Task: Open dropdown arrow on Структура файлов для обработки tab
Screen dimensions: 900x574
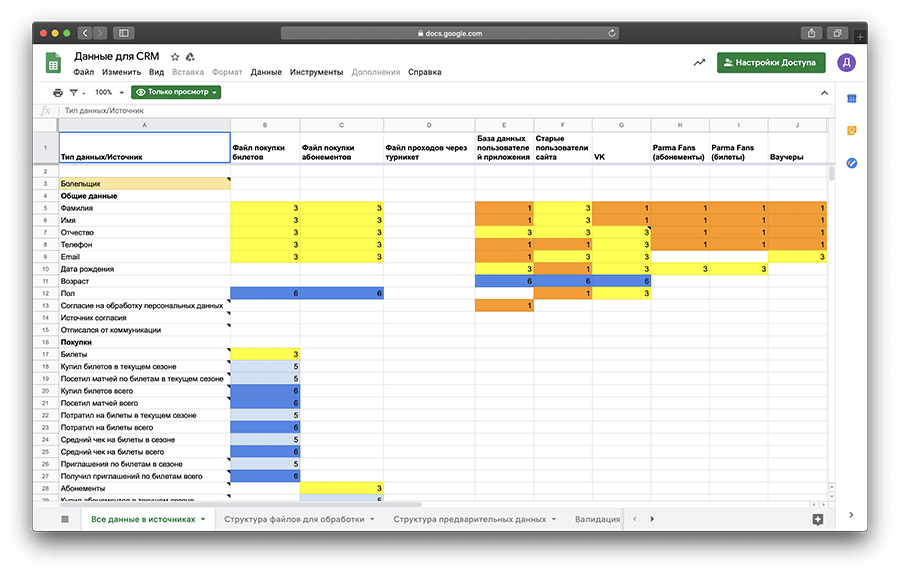Action: pyautogui.click(x=373, y=520)
